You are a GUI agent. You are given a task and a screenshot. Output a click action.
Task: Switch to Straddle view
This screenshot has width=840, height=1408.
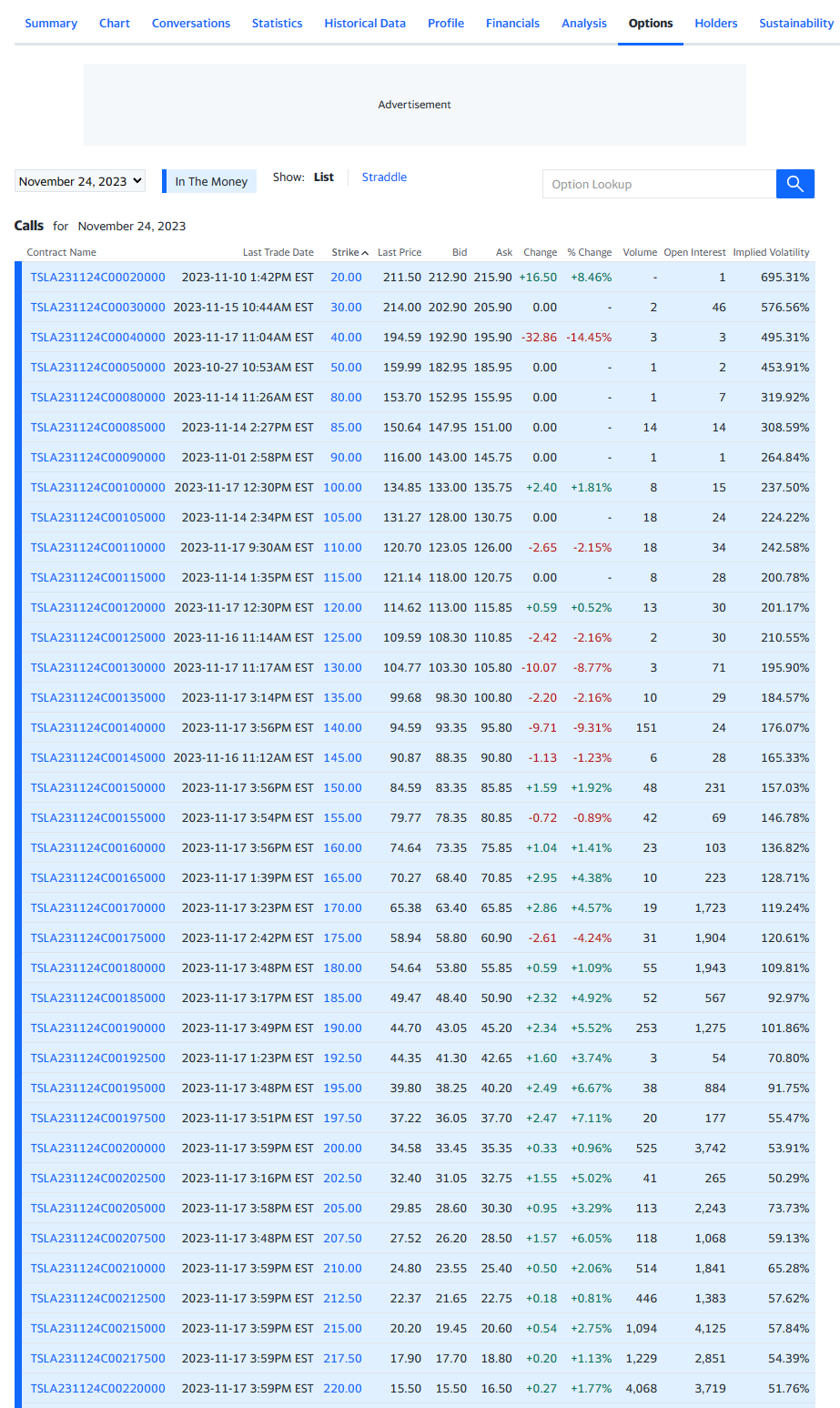(x=384, y=177)
